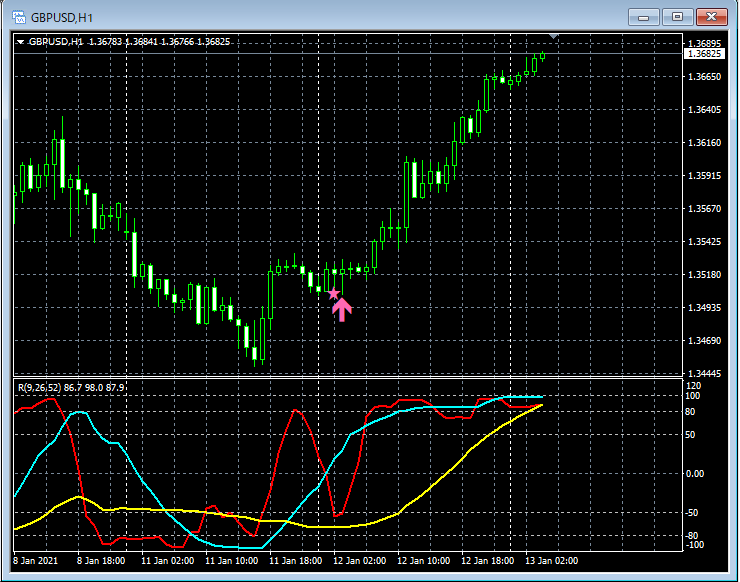Click the pink up arrow buy signal

pos(342,310)
